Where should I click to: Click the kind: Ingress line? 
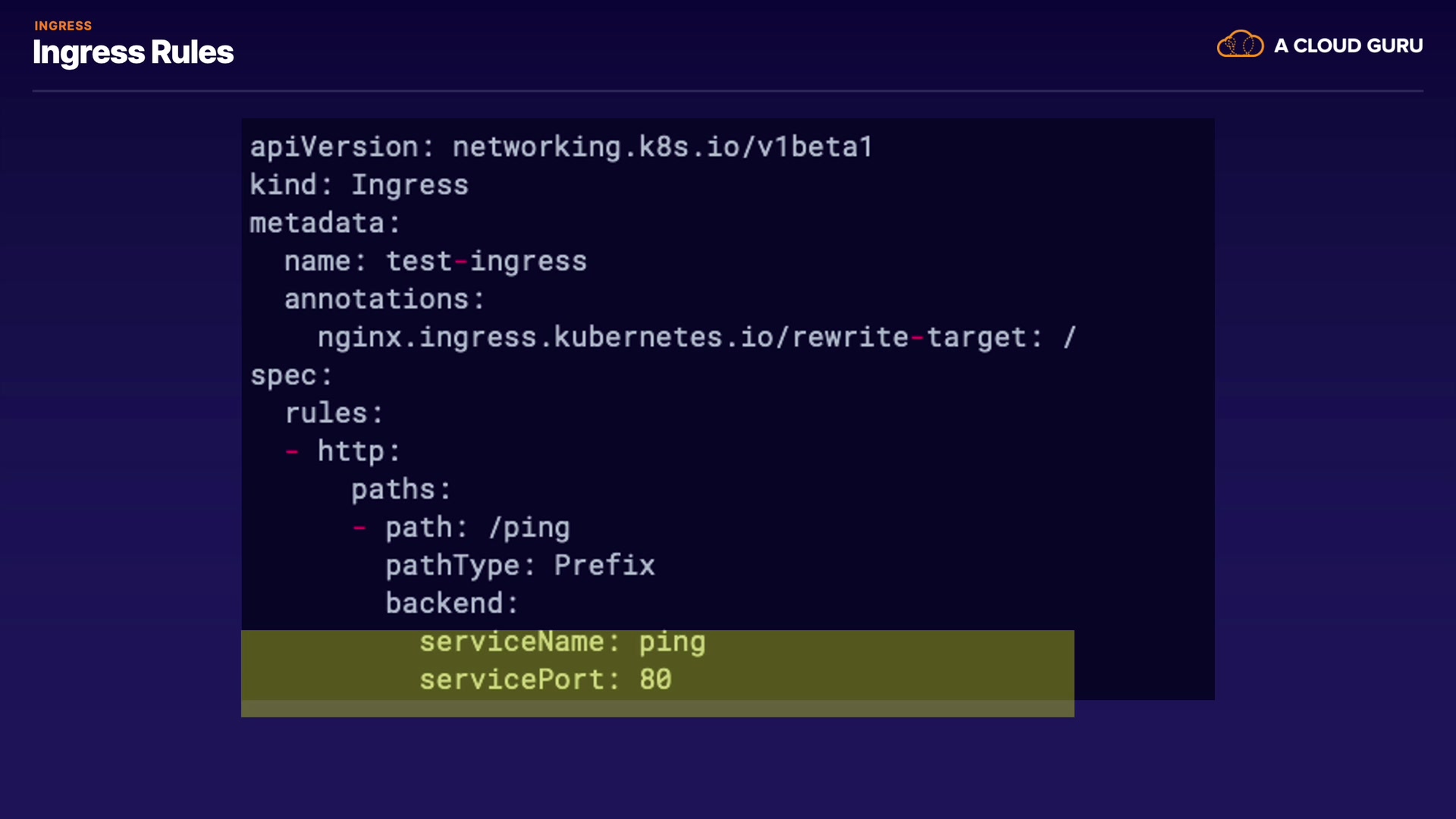(359, 185)
